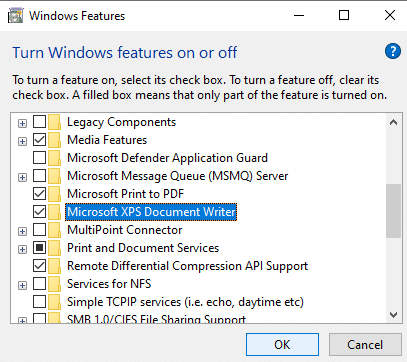Click folder icon beside Simple TCPIP services
The width and height of the screenshot is (407, 362).
pyautogui.click(x=54, y=302)
